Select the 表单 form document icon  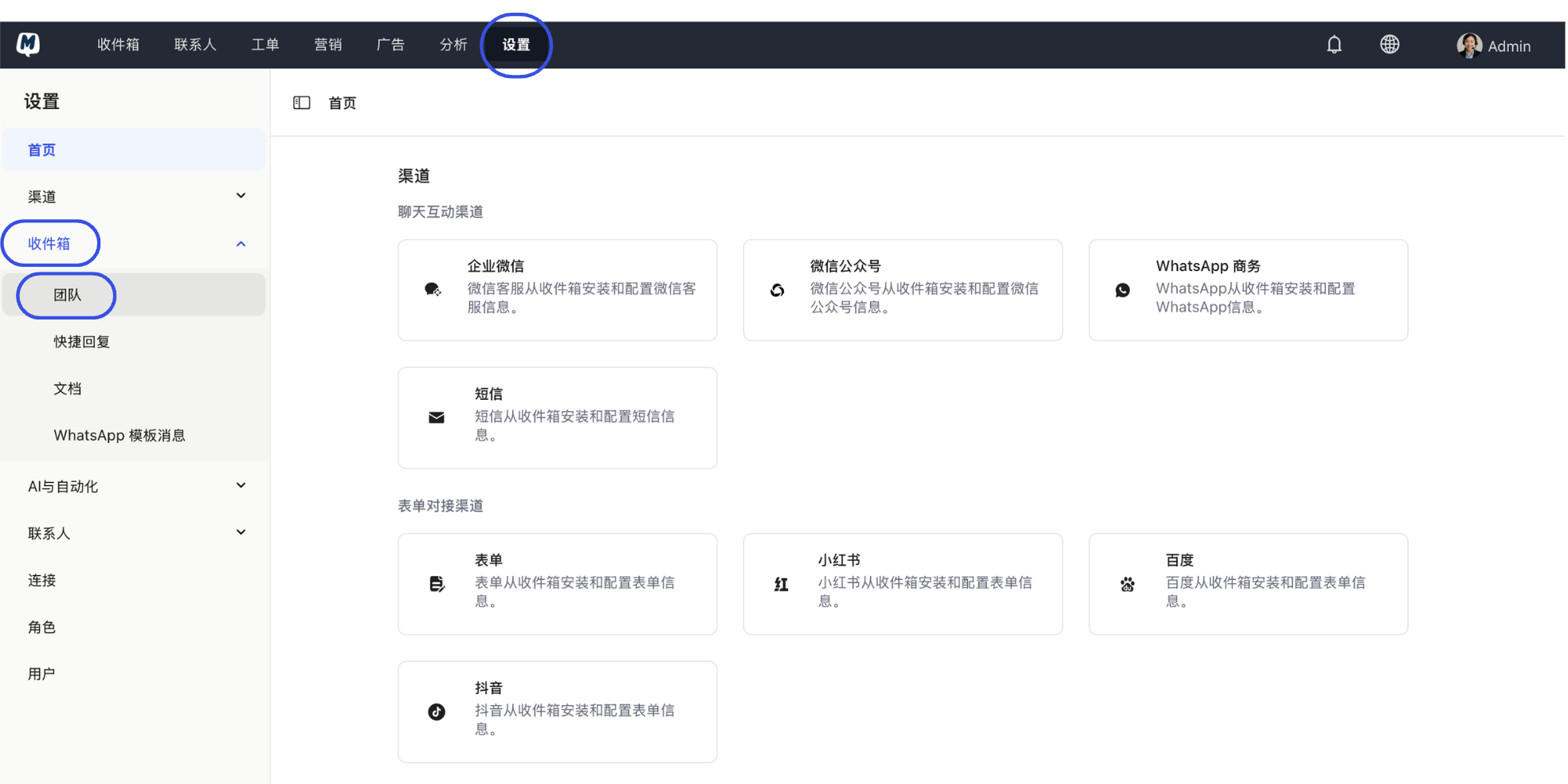436,583
